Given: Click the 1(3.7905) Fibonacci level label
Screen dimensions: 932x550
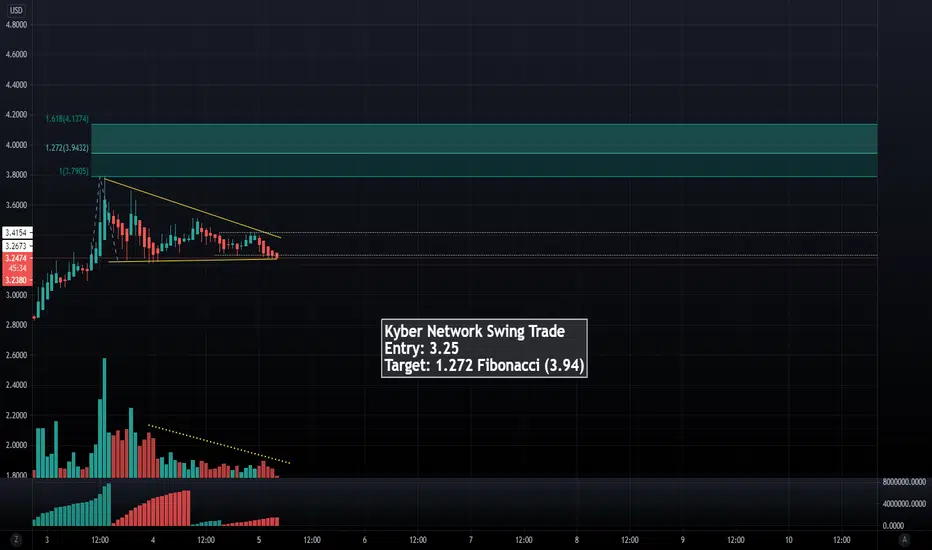Looking at the screenshot, I should [x=74, y=171].
